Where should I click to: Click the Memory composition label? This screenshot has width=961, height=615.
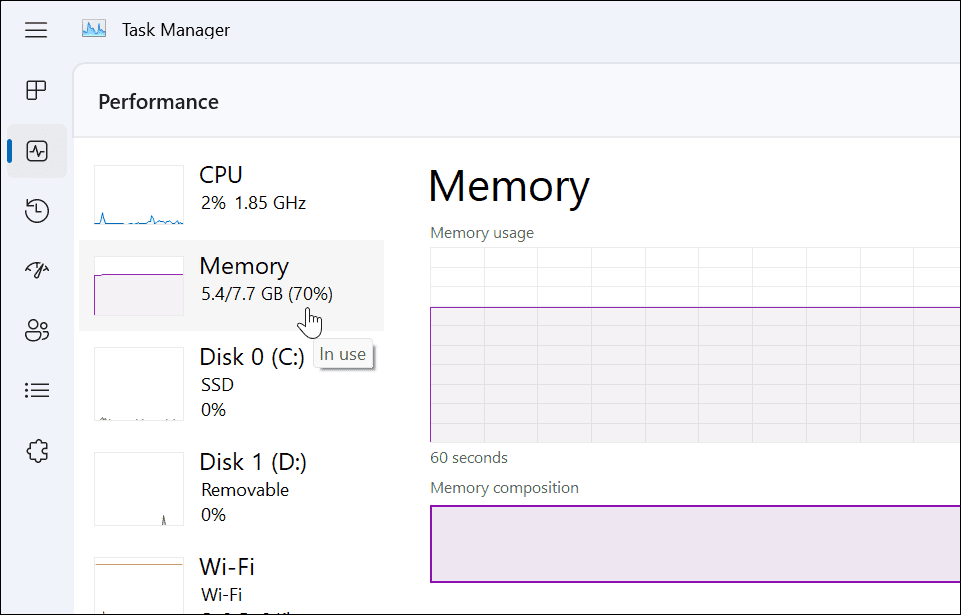[x=504, y=487]
